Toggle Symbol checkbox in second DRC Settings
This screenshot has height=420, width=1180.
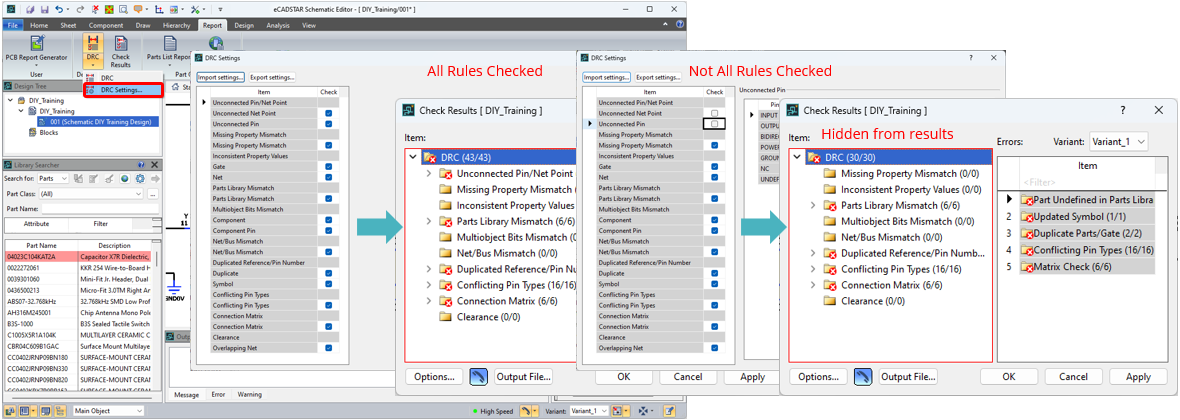[713, 284]
